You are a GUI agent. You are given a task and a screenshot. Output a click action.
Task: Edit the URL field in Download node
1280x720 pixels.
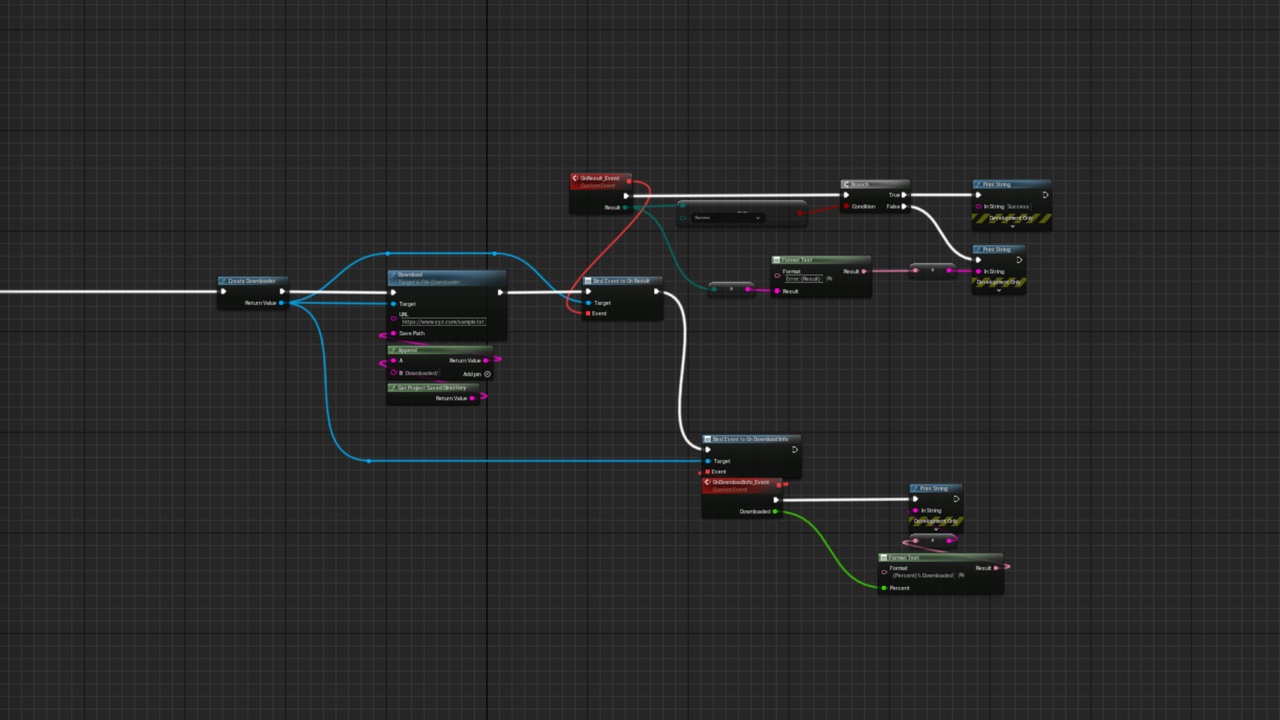tap(443, 322)
